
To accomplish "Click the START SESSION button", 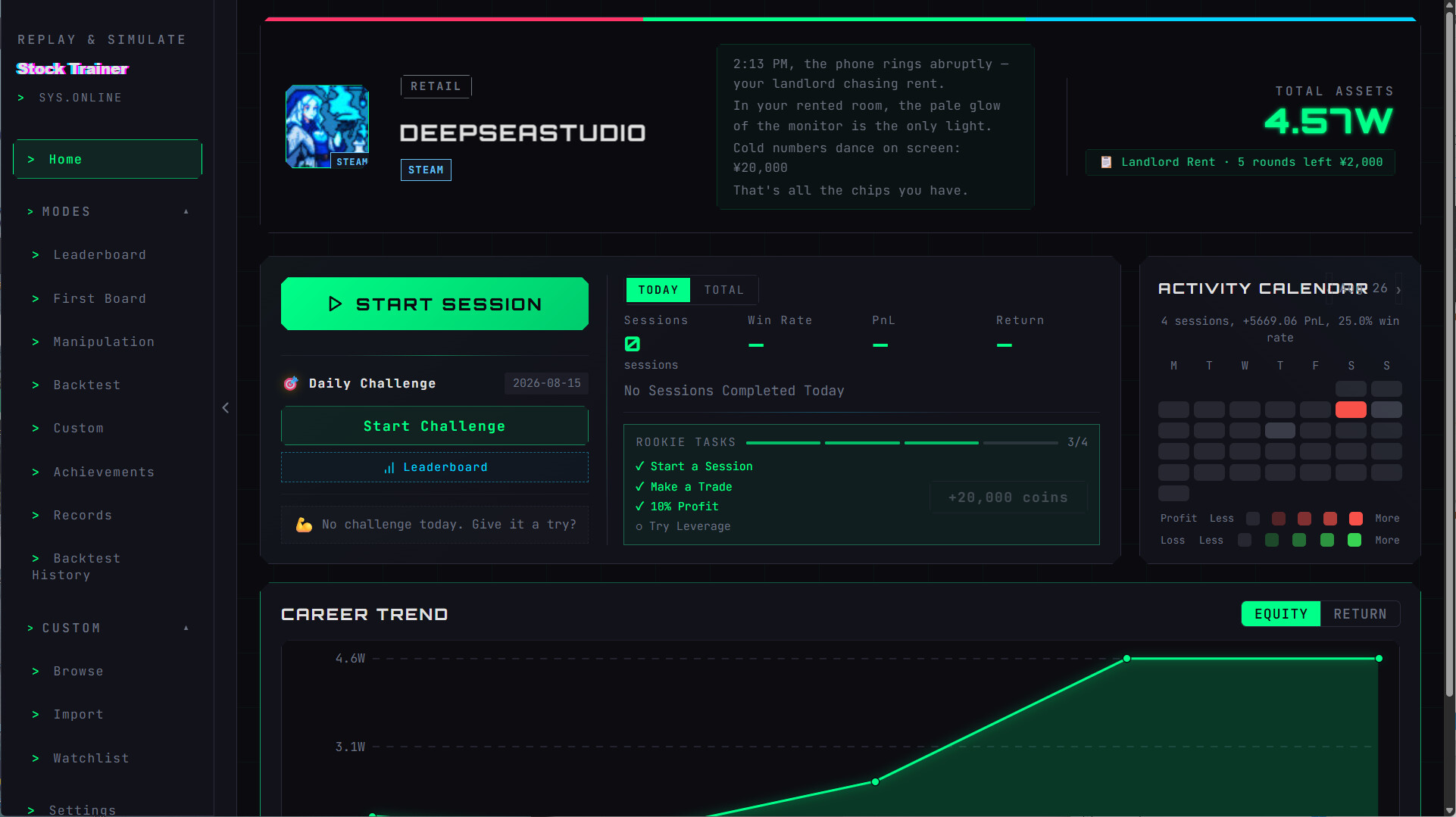I will pyautogui.click(x=435, y=304).
